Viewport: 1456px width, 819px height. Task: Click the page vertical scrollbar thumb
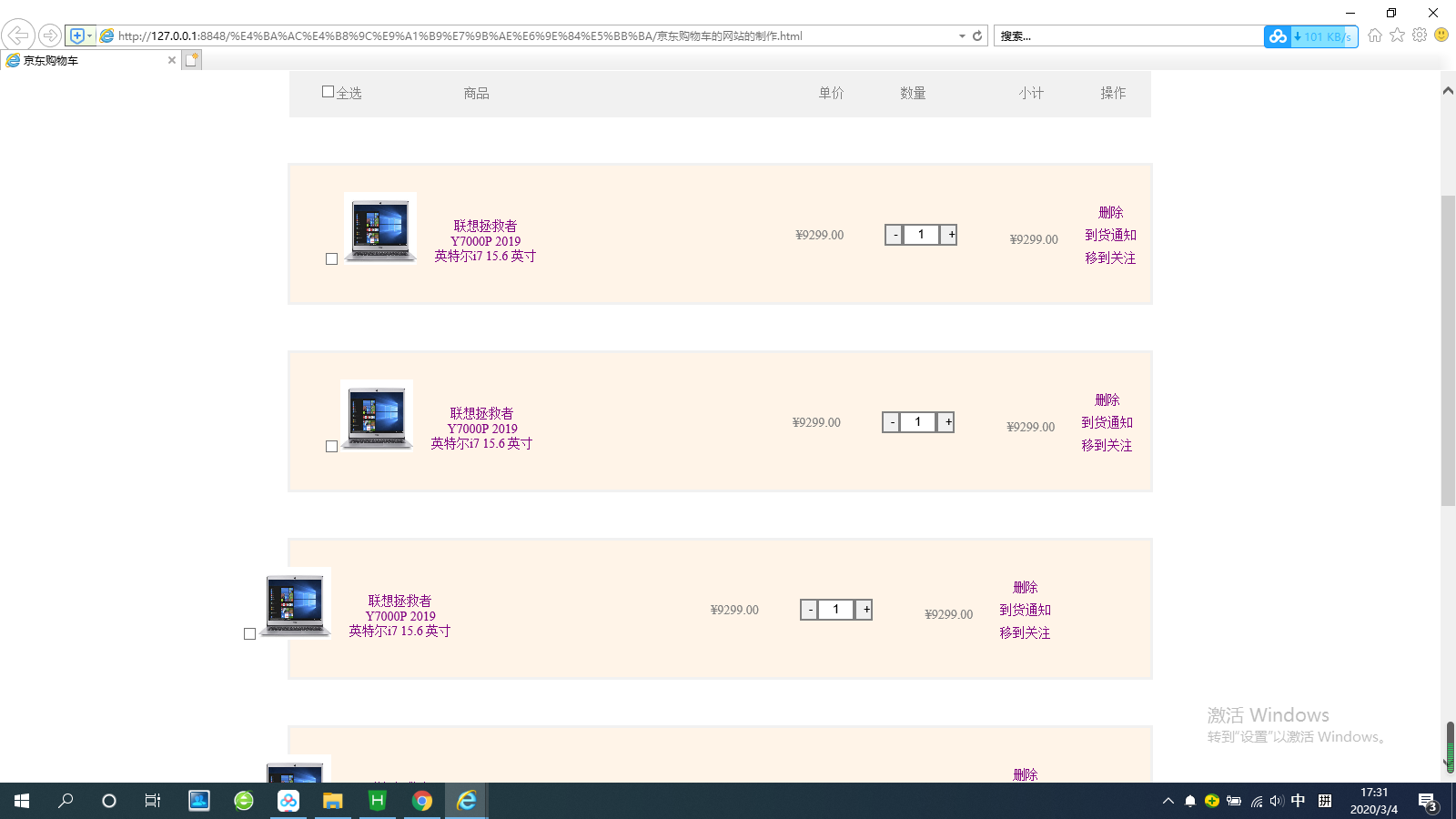[1448, 350]
